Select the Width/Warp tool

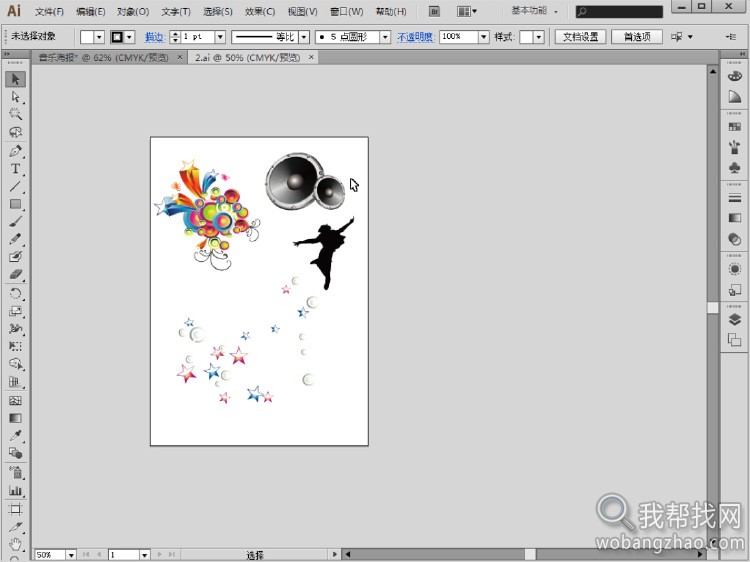pyautogui.click(x=15, y=329)
